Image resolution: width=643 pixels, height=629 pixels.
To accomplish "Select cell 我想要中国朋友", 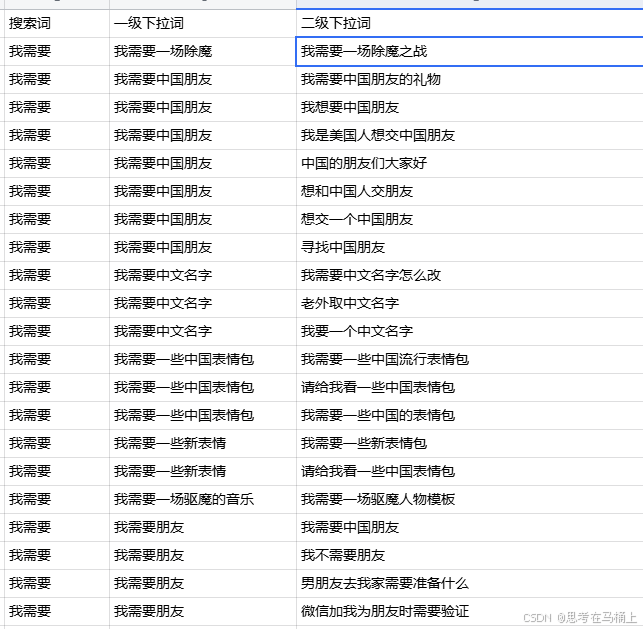I will pos(470,107).
